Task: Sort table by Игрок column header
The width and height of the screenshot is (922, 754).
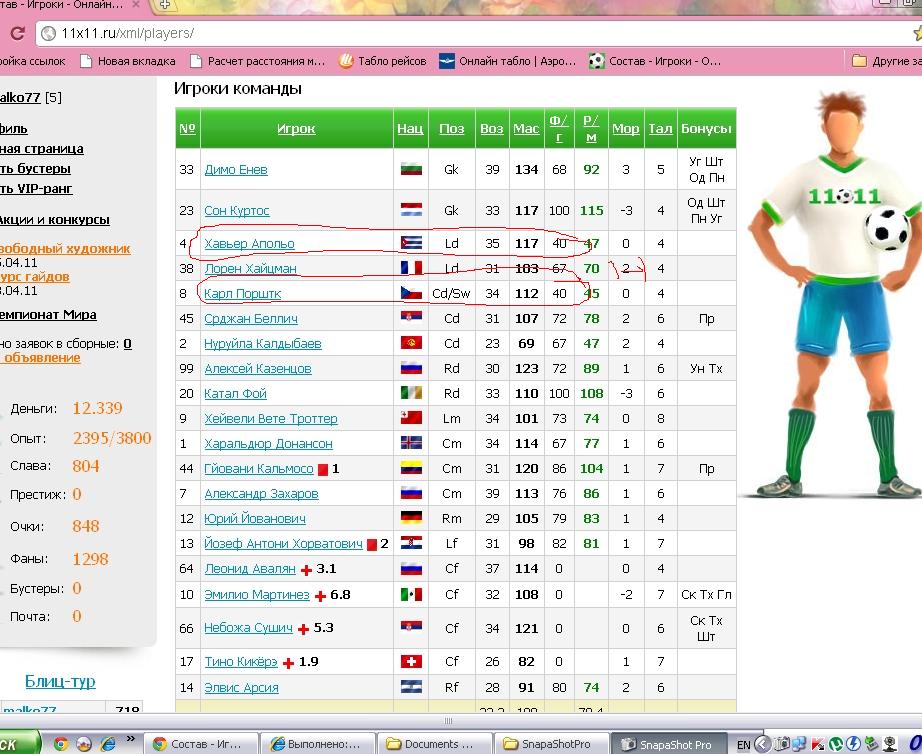Action: click(x=295, y=129)
